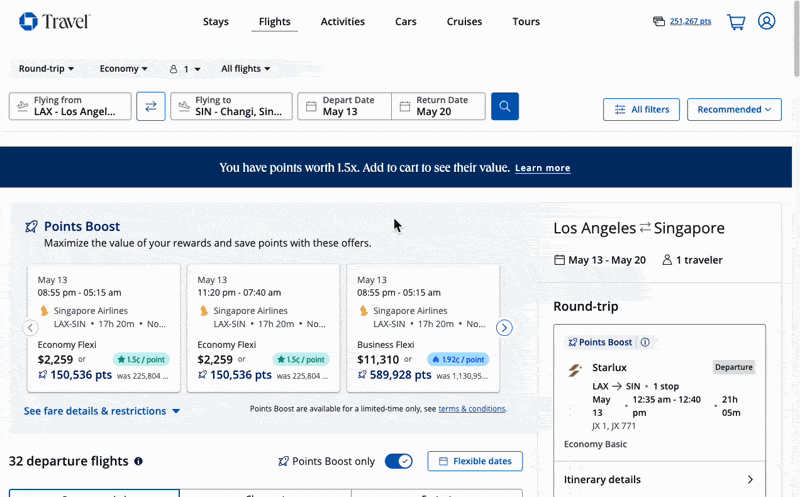This screenshot has width=800, height=497.
Task: Click the Depart Date May 13 field
Action: tap(344, 106)
